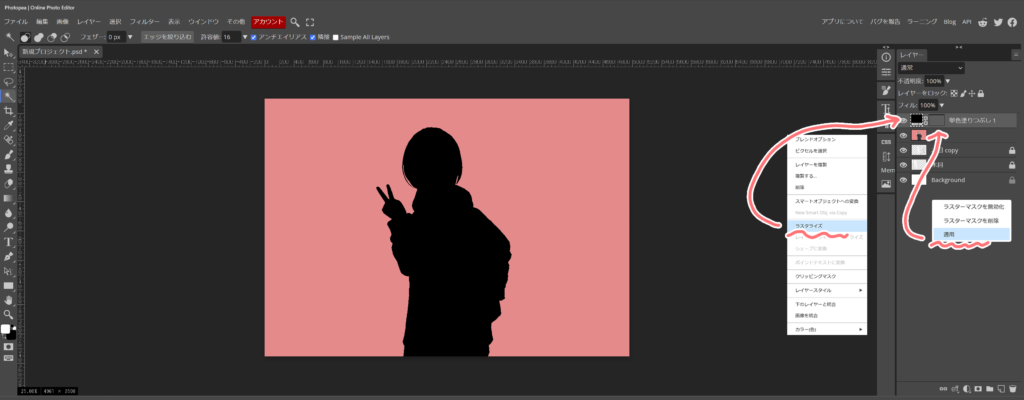Click the foreground color swatch in toolbar
The width and height of the screenshot is (1024, 400).
tap(5, 328)
